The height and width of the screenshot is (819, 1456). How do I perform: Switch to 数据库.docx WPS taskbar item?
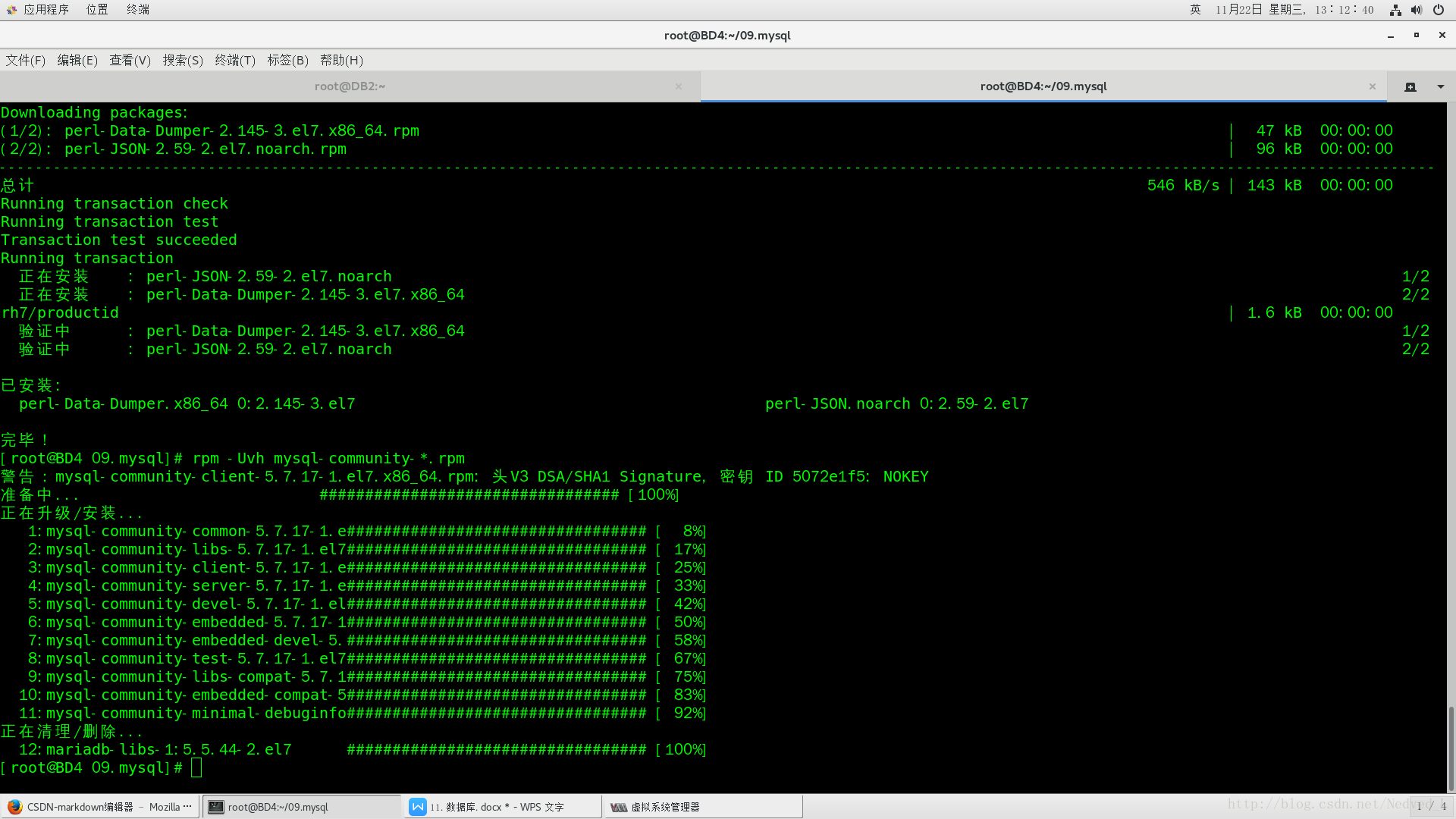pos(503,807)
